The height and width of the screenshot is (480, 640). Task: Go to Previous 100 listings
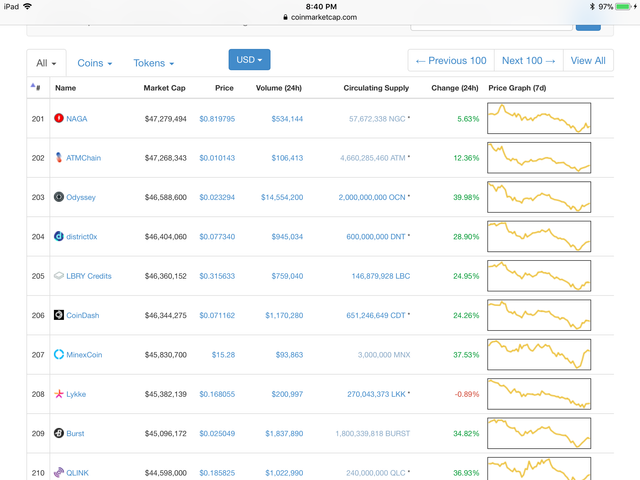[451, 61]
